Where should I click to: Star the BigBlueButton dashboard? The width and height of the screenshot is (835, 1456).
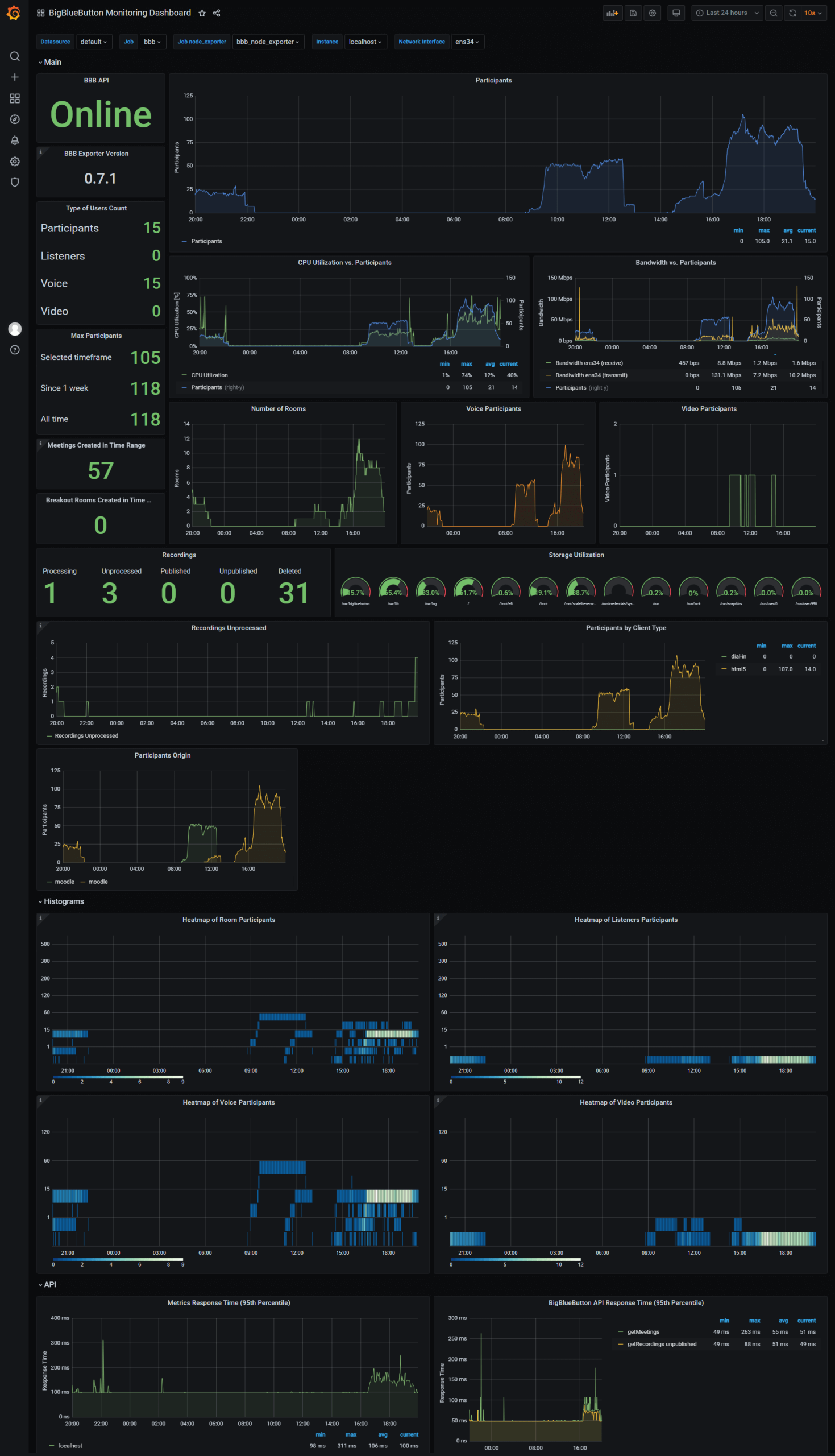(202, 13)
